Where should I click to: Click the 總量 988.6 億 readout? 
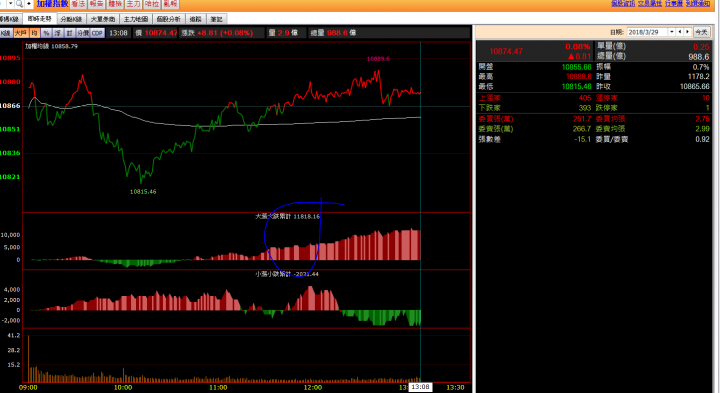(x=333, y=33)
